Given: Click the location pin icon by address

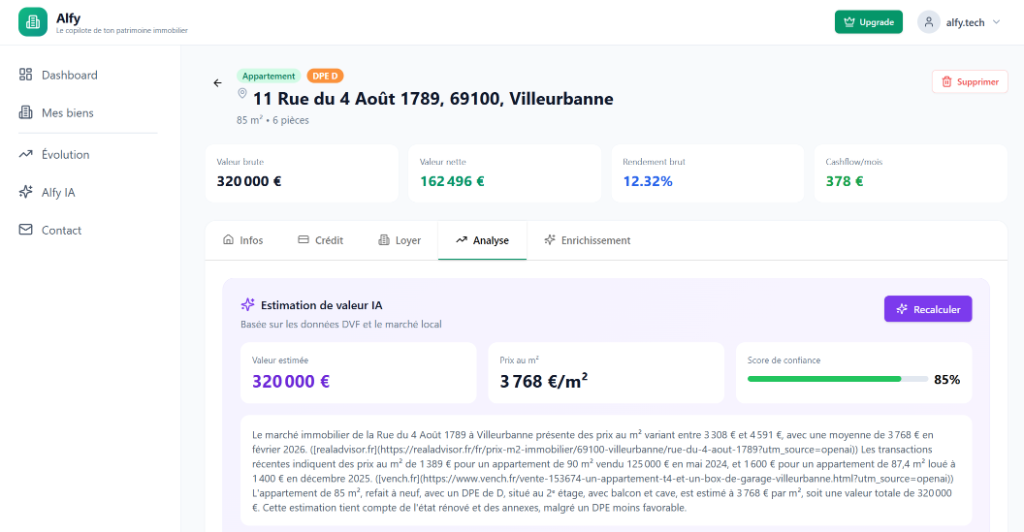Looking at the screenshot, I should pos(242,94).
